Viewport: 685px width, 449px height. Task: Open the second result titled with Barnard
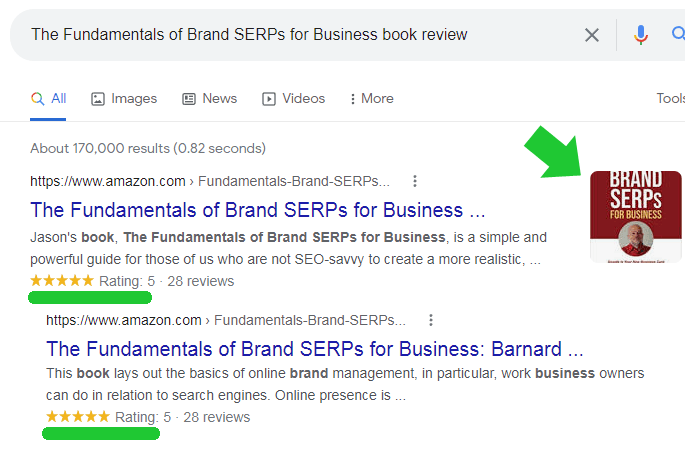coord(314,349)
